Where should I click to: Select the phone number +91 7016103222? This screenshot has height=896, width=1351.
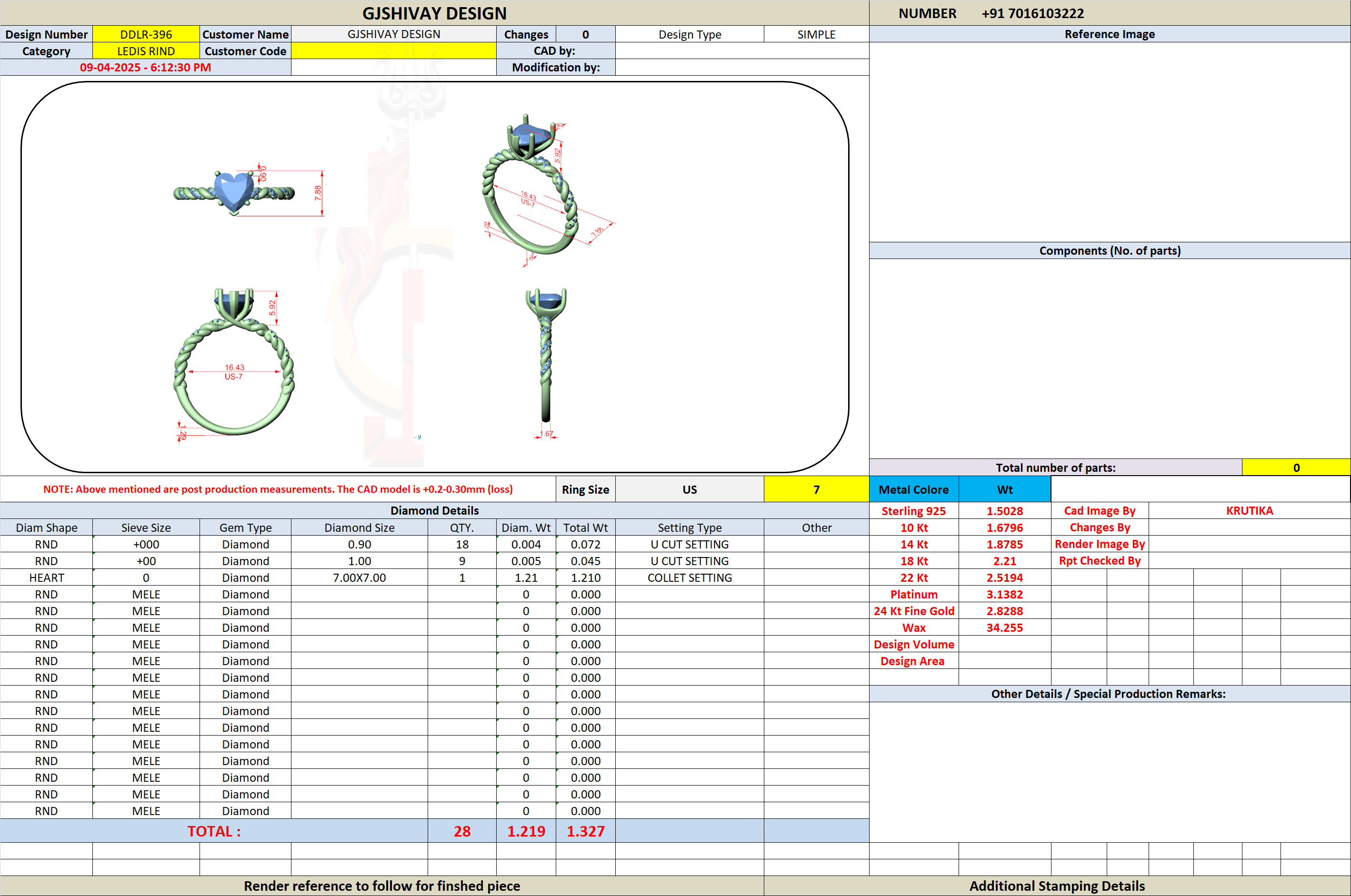[x=1032, y=13]
